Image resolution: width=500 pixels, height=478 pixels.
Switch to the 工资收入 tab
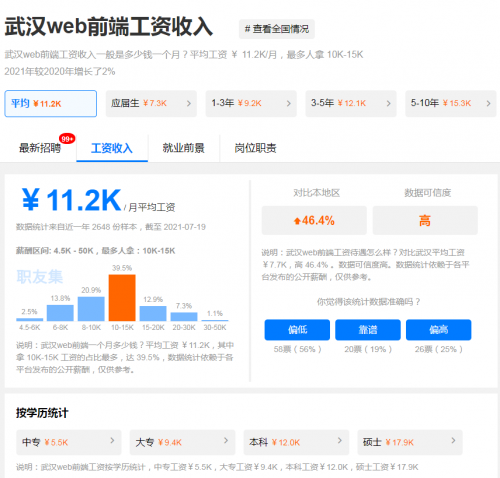pyautogui.click(x=112, y=148)
